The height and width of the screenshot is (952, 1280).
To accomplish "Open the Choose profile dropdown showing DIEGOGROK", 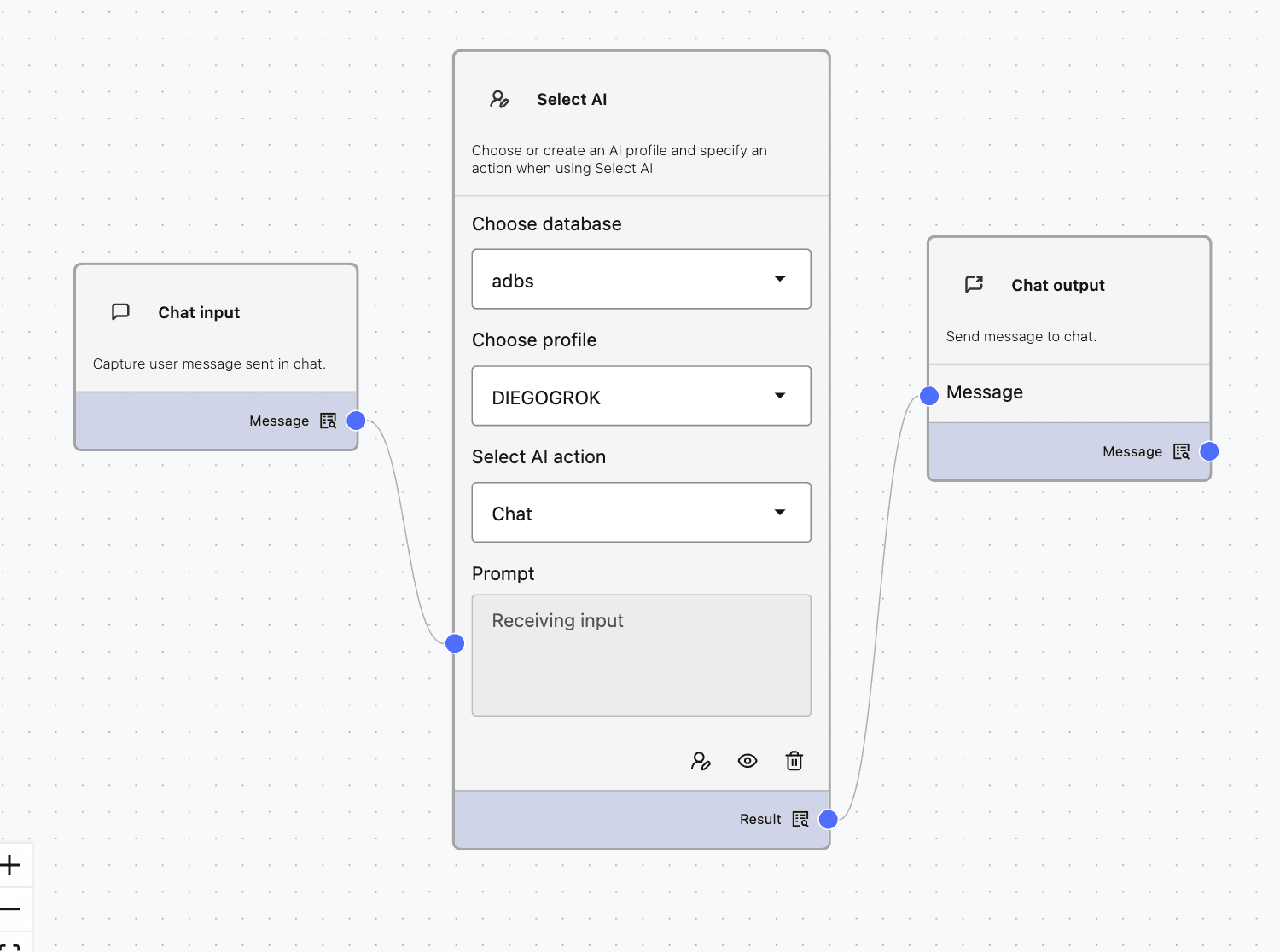I will 640,396.
